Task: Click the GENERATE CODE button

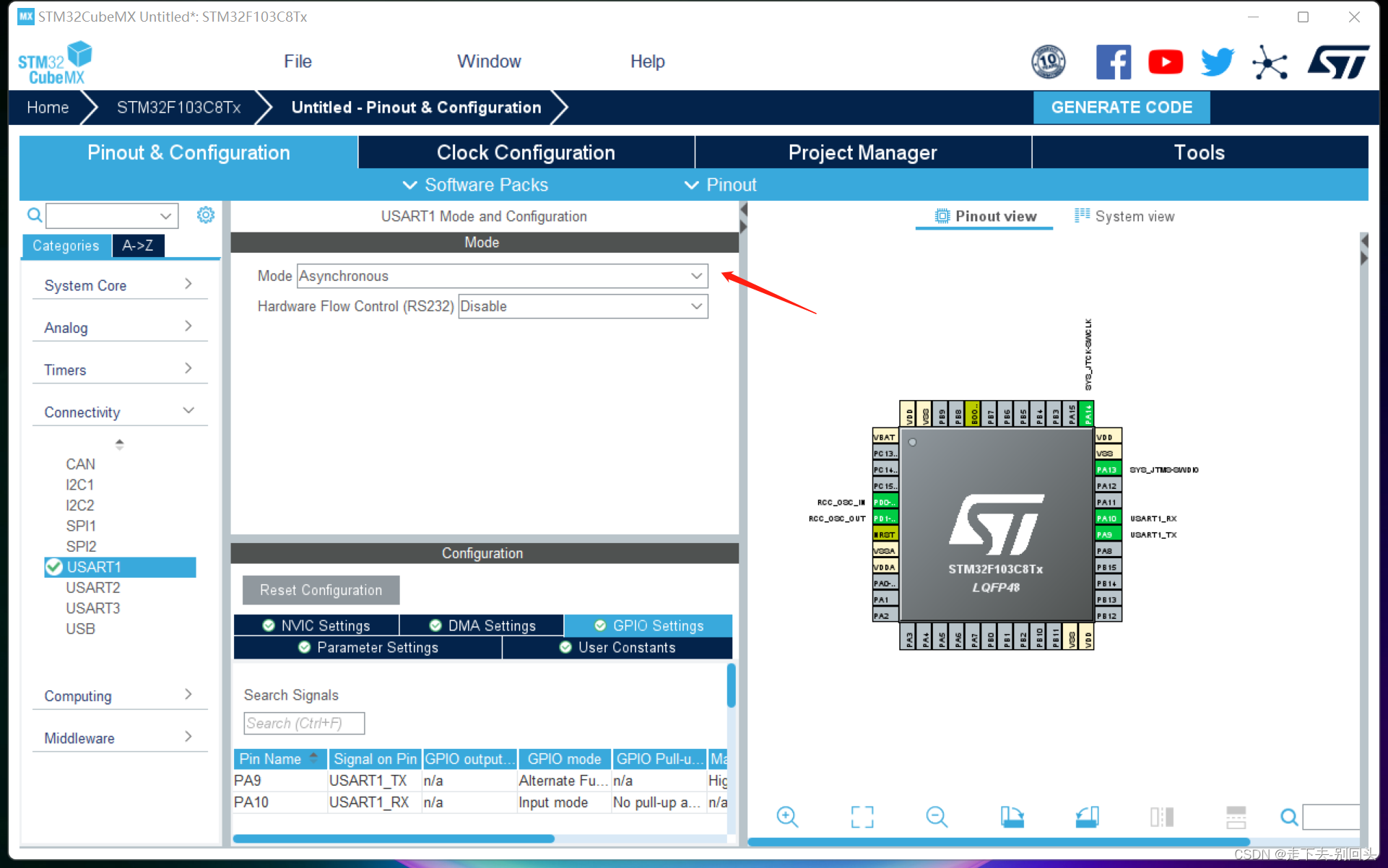Action: click(x=1121, y=108)
